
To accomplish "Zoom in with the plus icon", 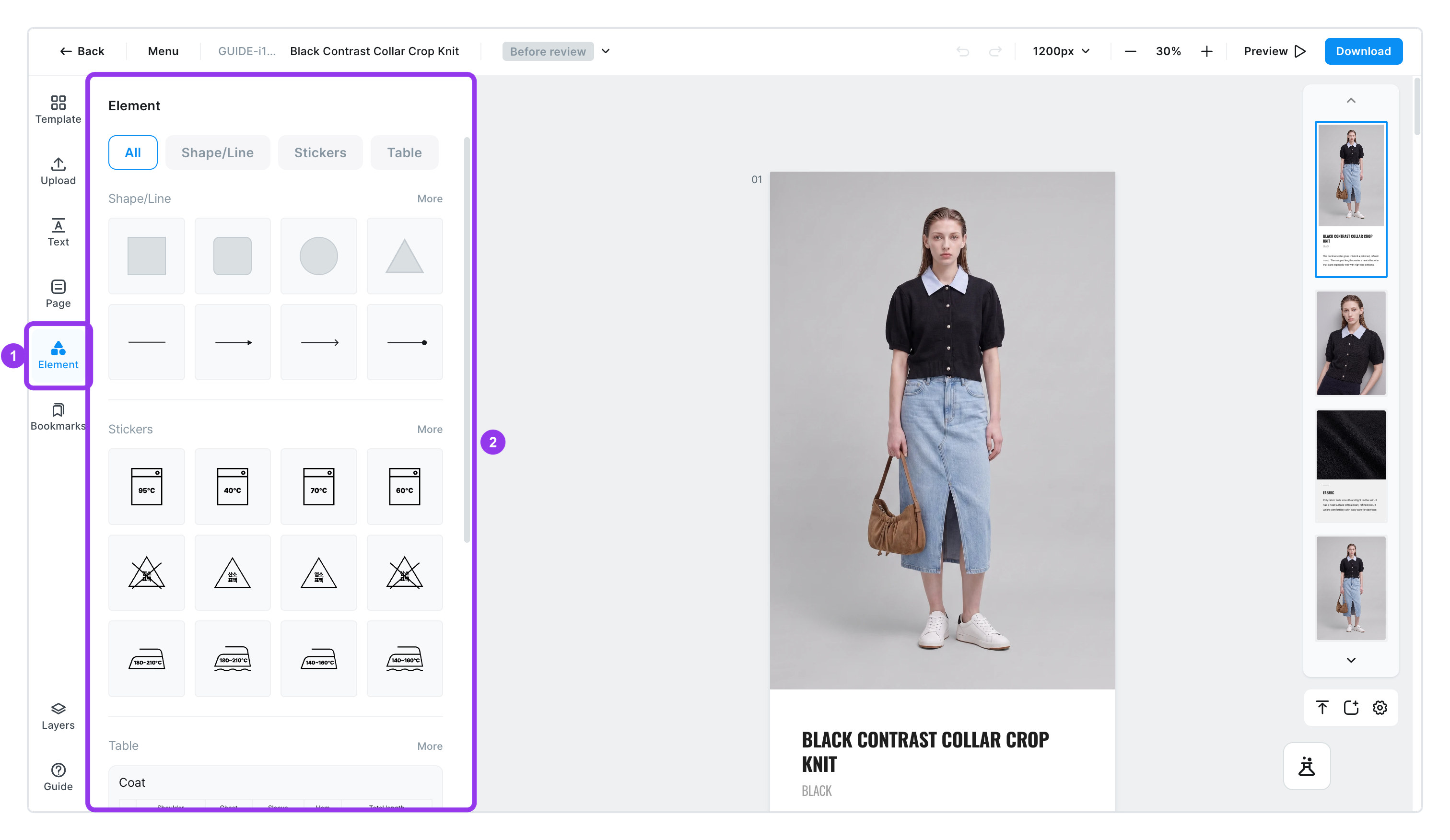I will pos(1206,51).
